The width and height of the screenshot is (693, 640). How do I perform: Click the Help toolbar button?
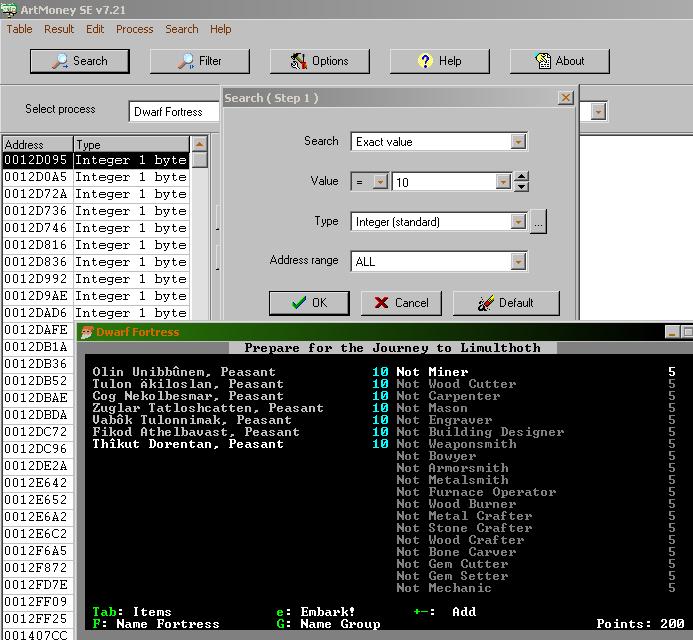pos(440,61)
